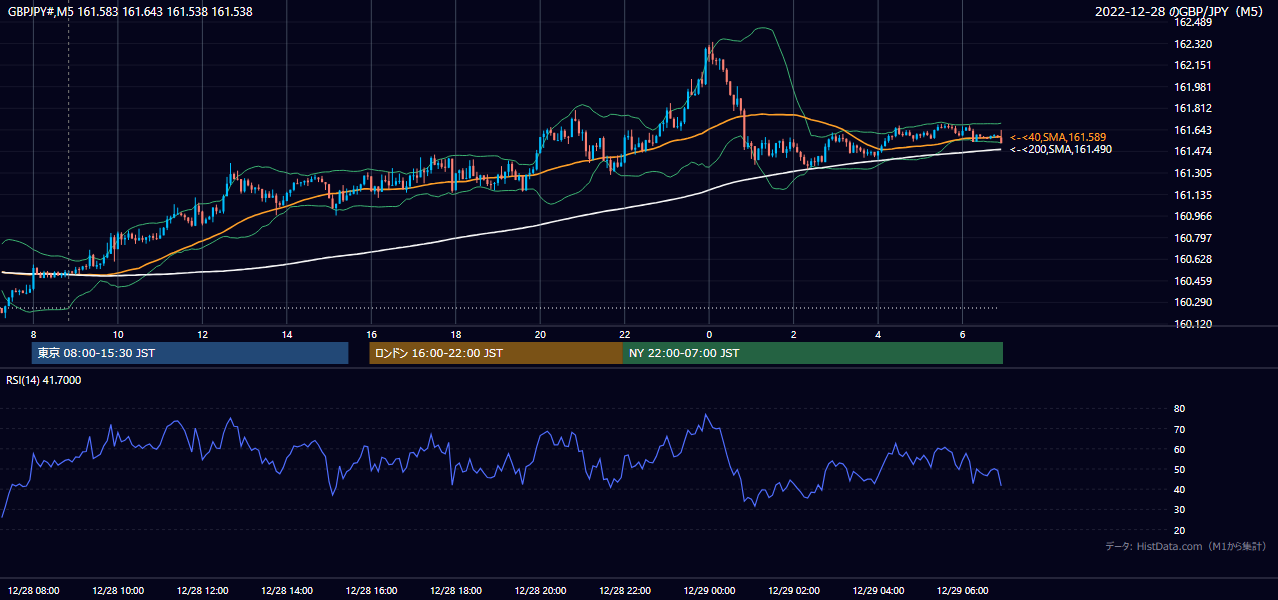1278x600 pixels.
Task: Click hour marker 6 below the price chart
Action: coord(962,334)
